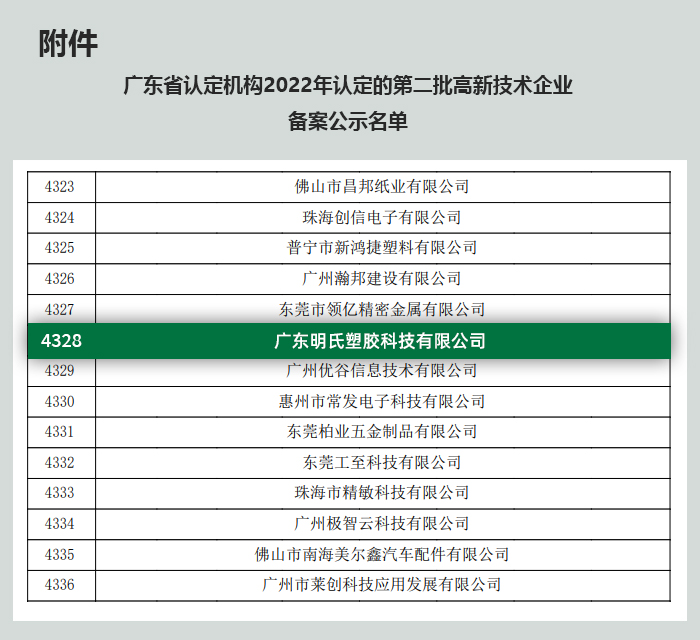Select 广州市莱创科技应用发展有限公司 row
Screen dimensions: 700x640
pyautogui.click(x=381, y=584)
